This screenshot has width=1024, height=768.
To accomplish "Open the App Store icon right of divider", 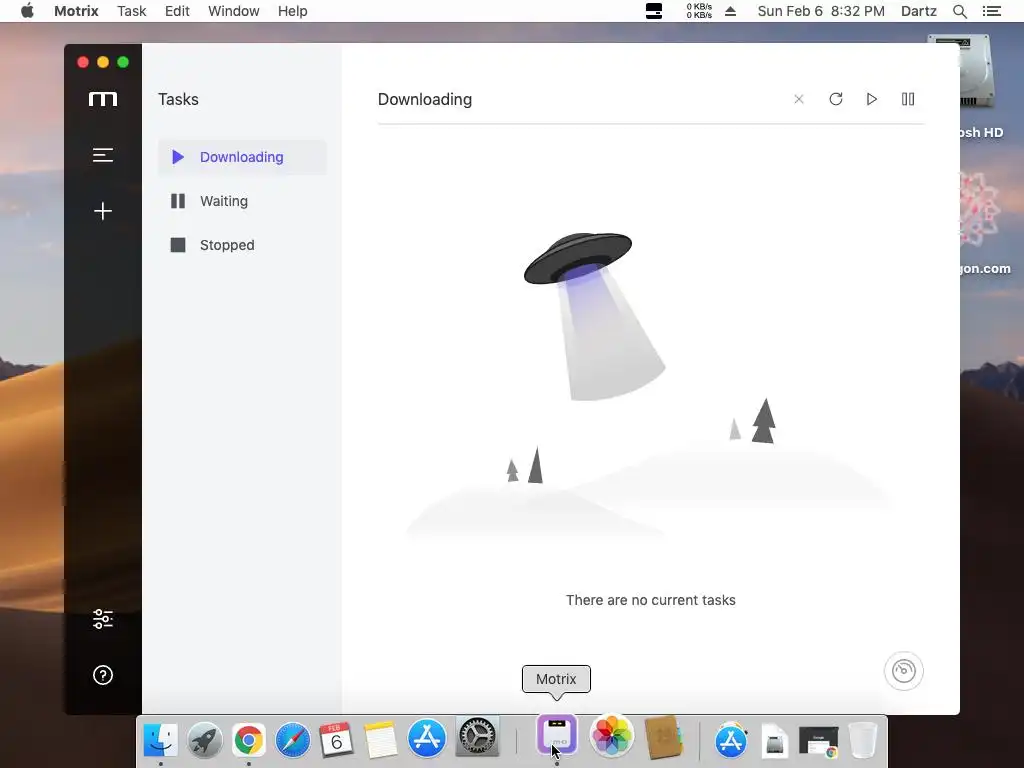I will 731,740.
